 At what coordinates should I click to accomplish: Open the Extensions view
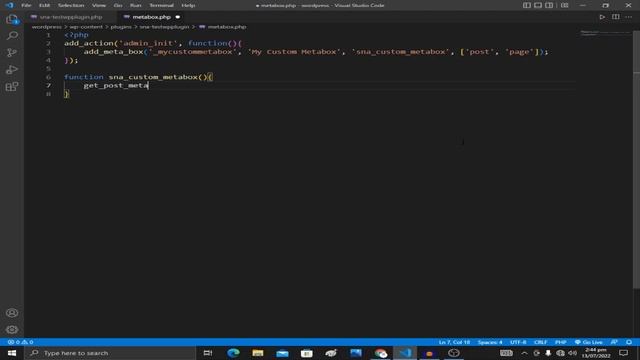(x=12, y=87)
